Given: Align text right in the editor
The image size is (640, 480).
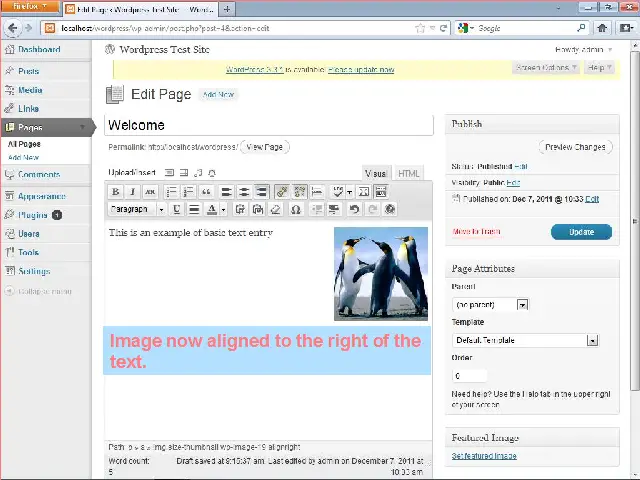Looking at the screenshot, I should (261, 191).
